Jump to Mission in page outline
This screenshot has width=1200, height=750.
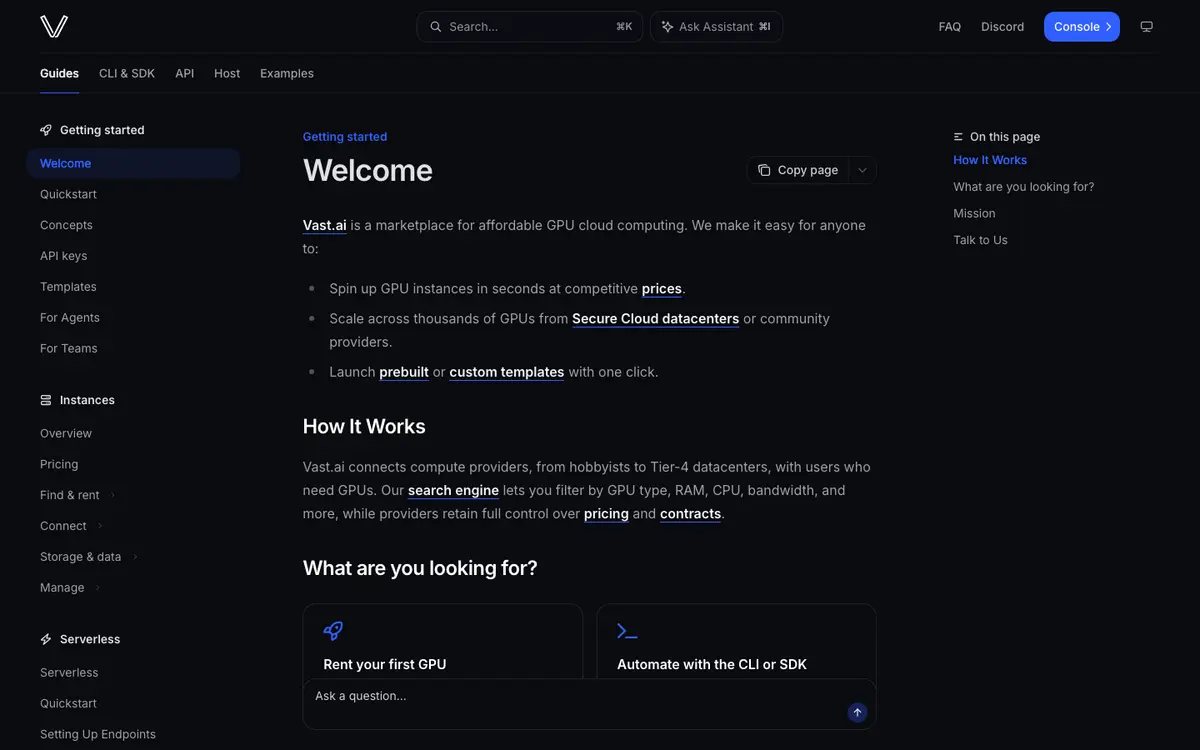coord(974,213)
